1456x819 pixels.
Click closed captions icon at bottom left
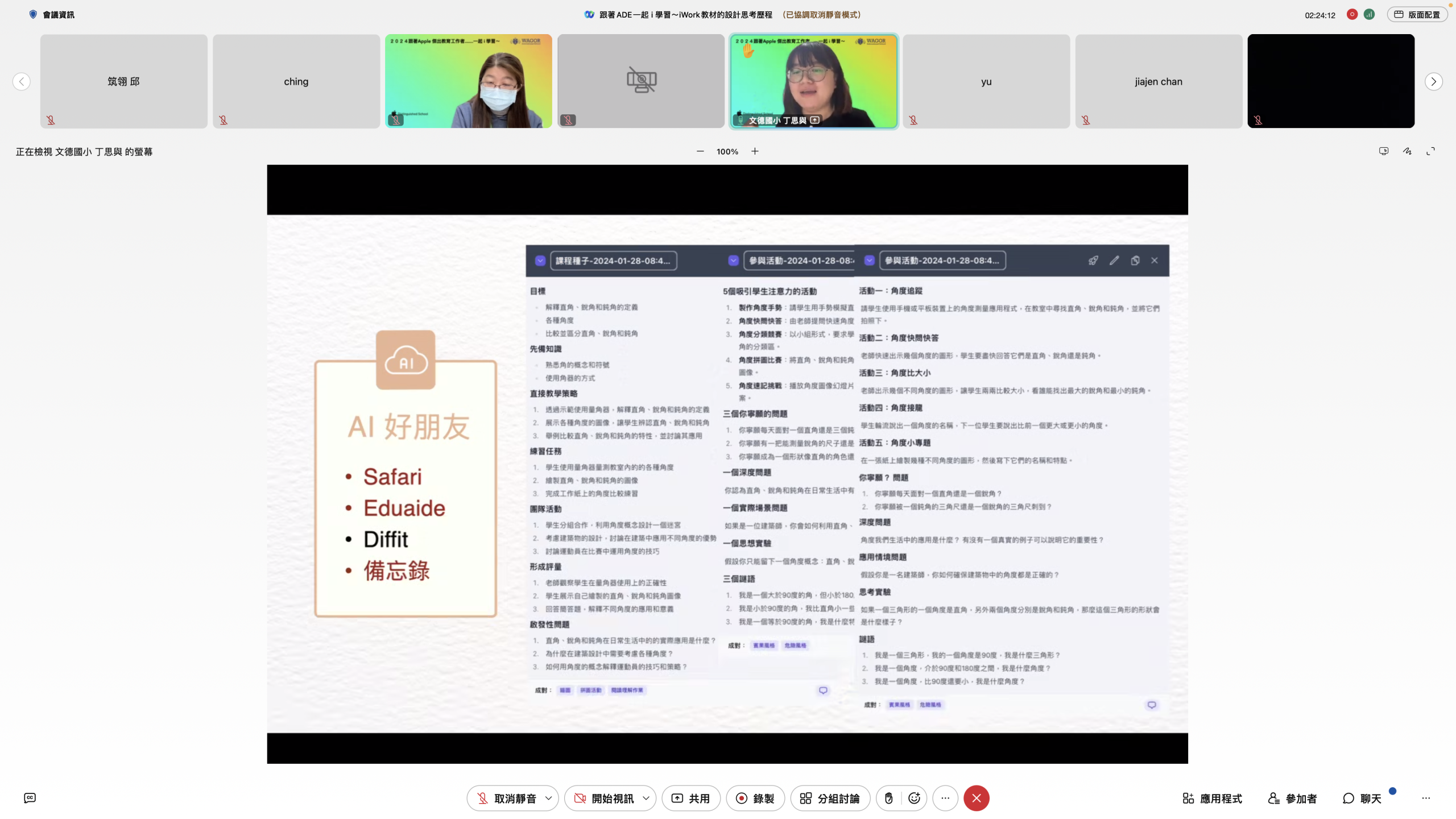[30, 798]
